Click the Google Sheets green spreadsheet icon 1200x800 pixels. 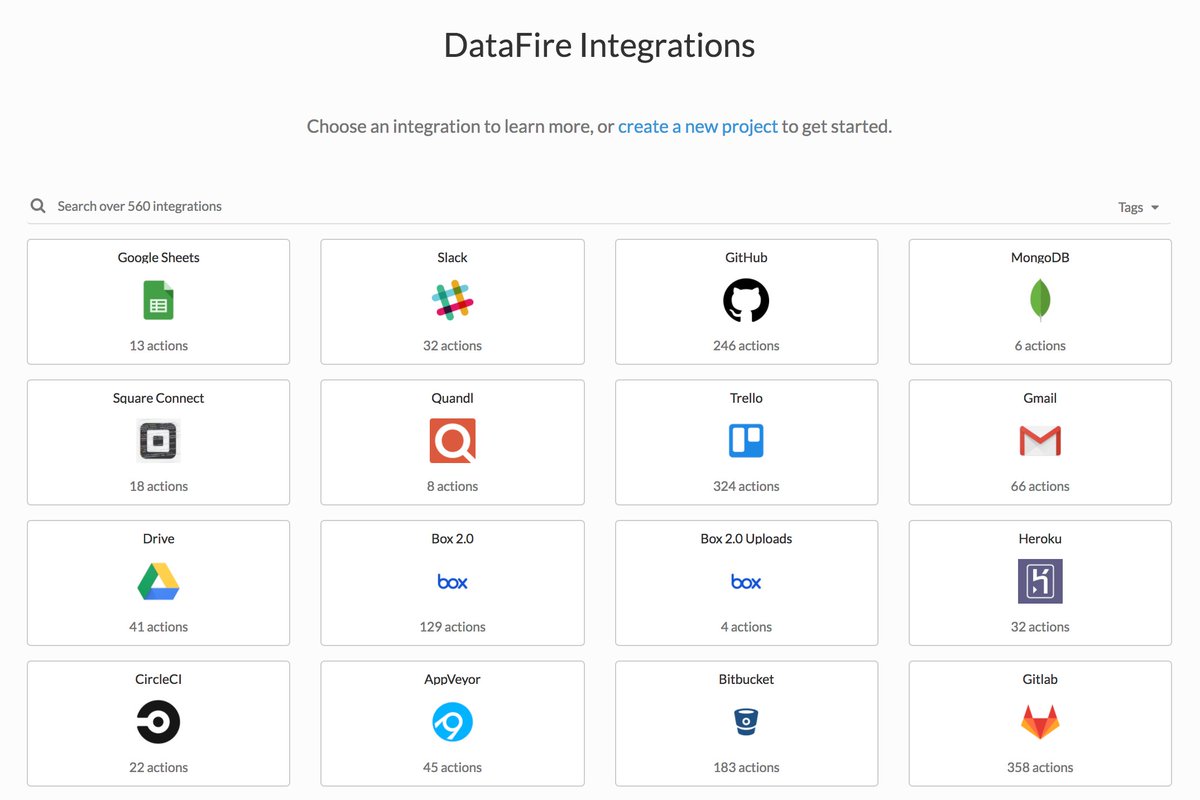click(x=158, y=300)
